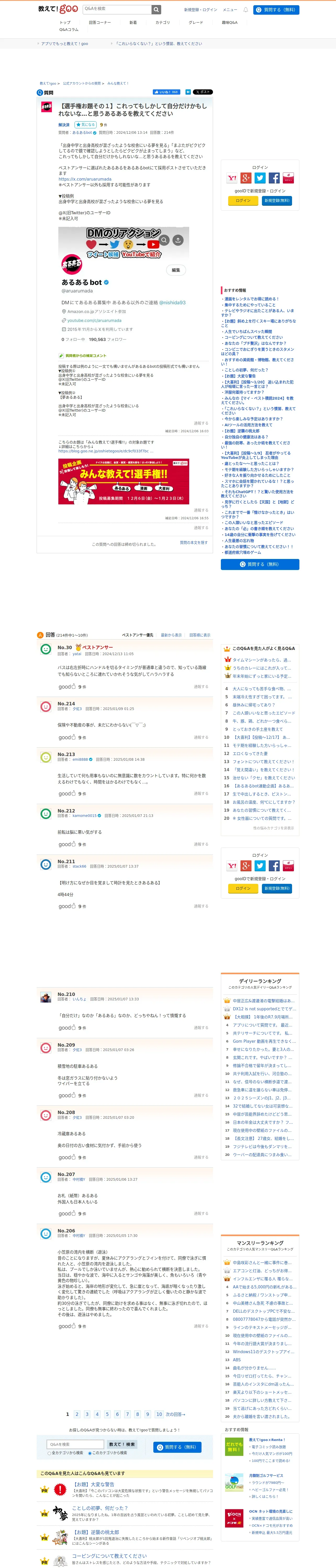Open the notification bell icon
This screenshot has width=336, height=1568.
[x=246, y=10]
